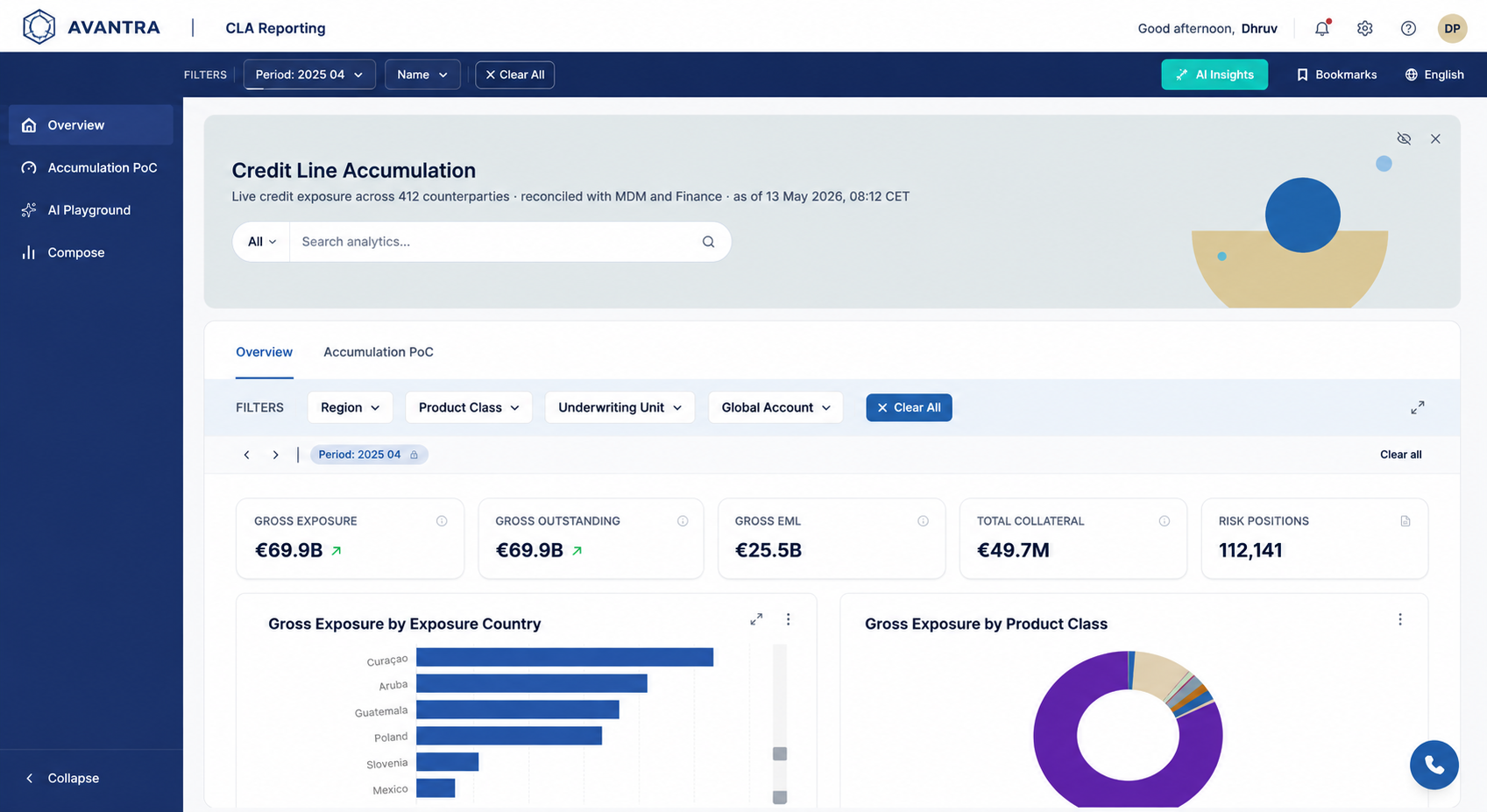Show info for Gross Outstanding card
Image resolution: width=1487 pixels, height=812 pixels.
point(683,521)
